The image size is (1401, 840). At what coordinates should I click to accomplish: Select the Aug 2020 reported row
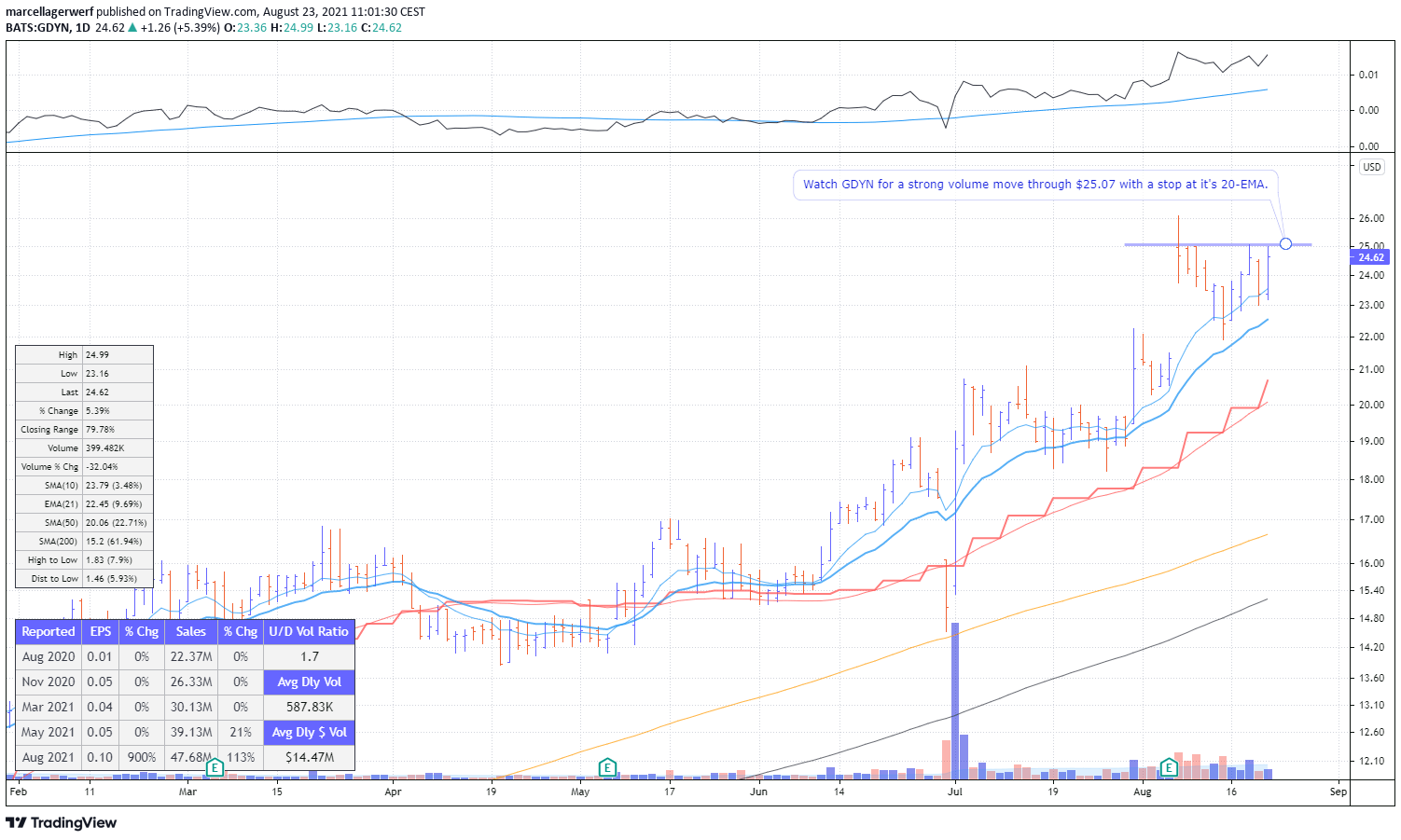[x=140, y=656]
